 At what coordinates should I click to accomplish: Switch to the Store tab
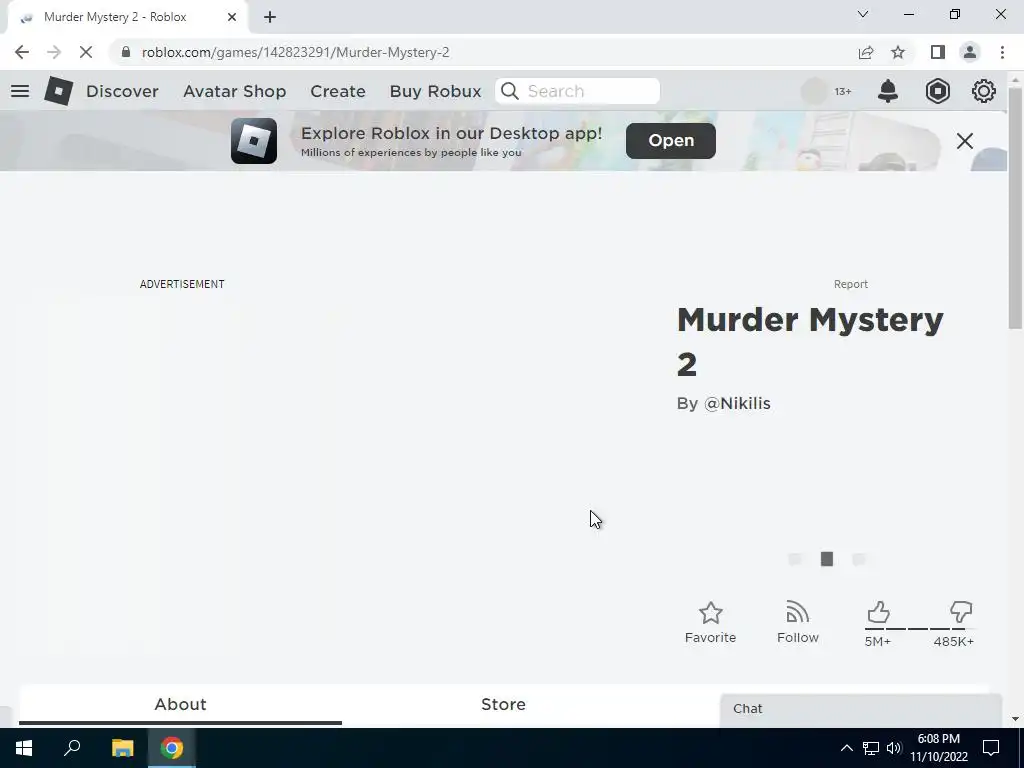(x=503, y=704)
